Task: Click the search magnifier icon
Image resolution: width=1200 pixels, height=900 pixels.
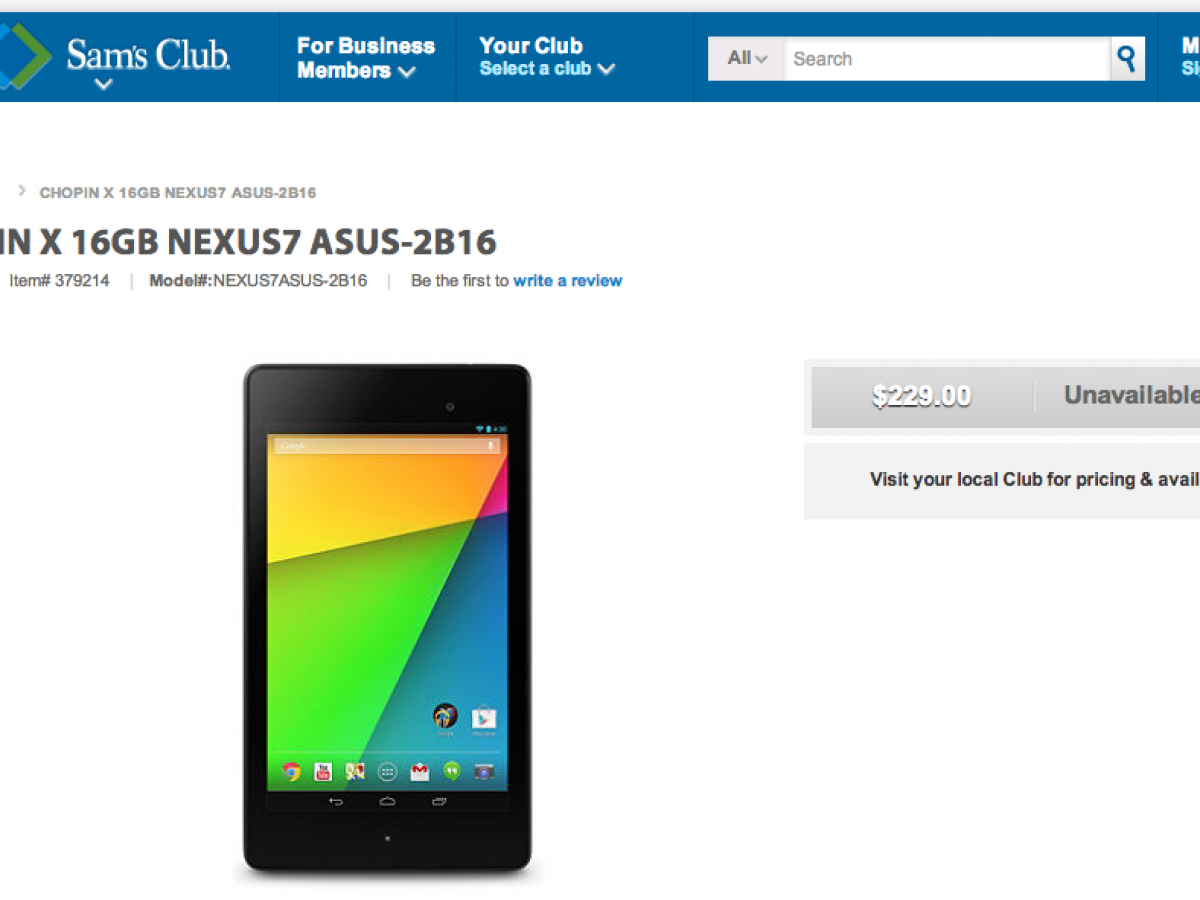Action: point(1127,59)
